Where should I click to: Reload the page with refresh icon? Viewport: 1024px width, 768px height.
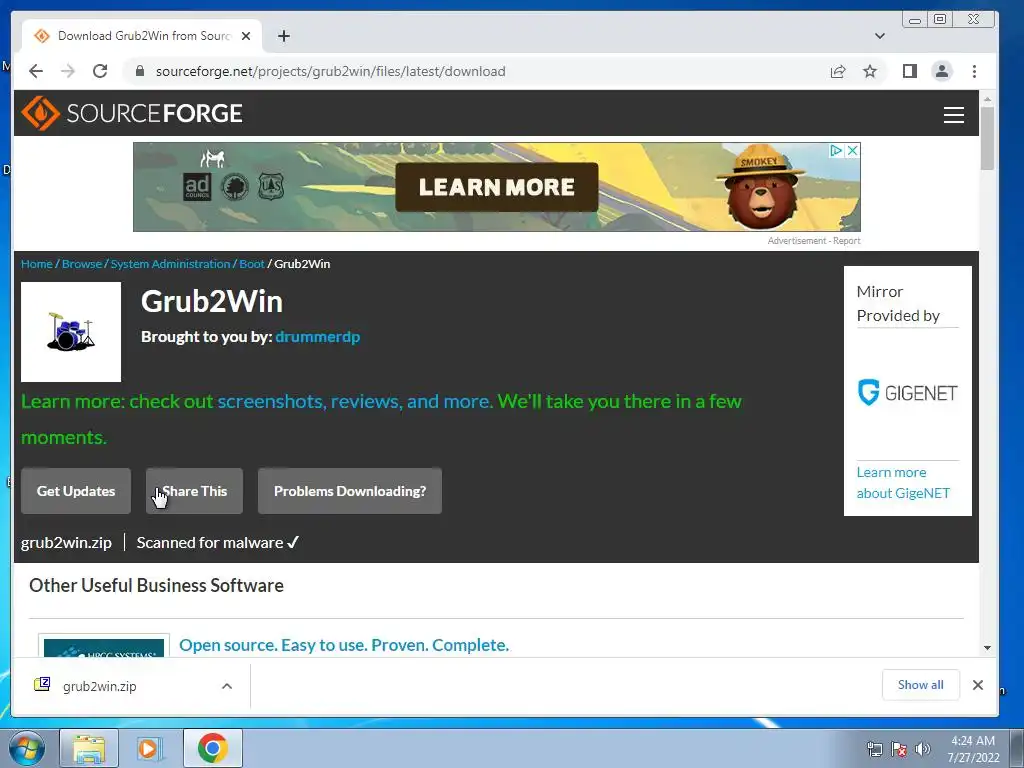pos(100,71)
